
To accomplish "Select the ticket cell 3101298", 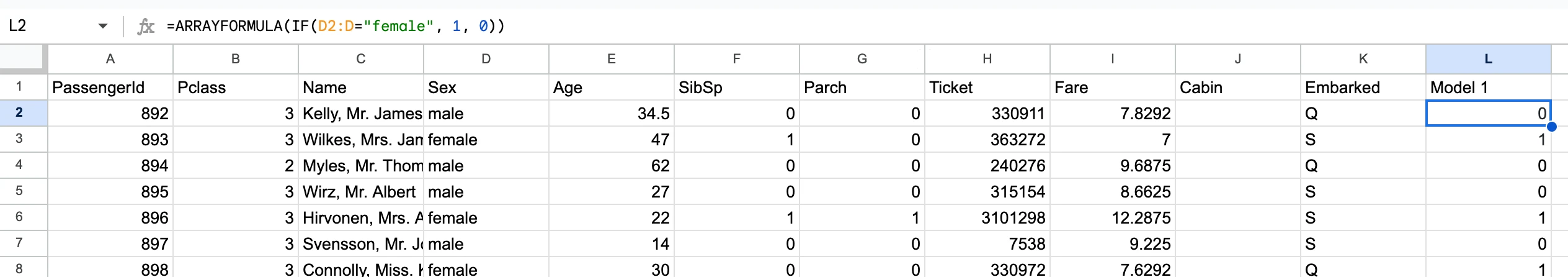I will 987,218.
